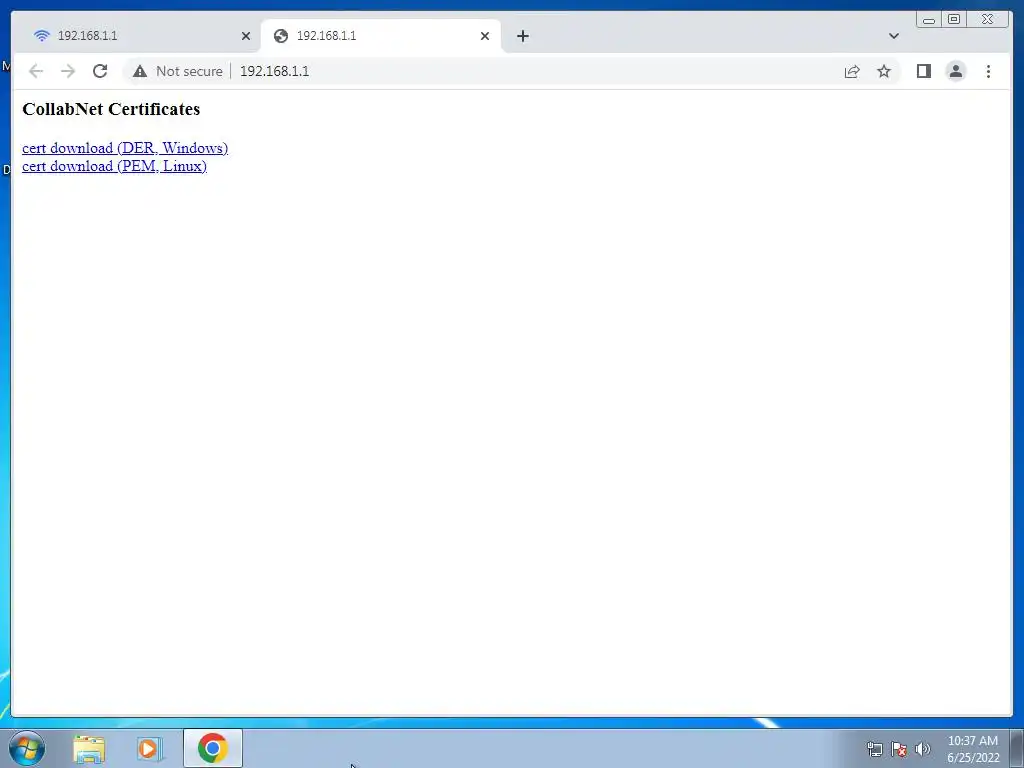Toggle the Chrome side panel
Viewport: 1024px width, 768px height.
[923, 71]
